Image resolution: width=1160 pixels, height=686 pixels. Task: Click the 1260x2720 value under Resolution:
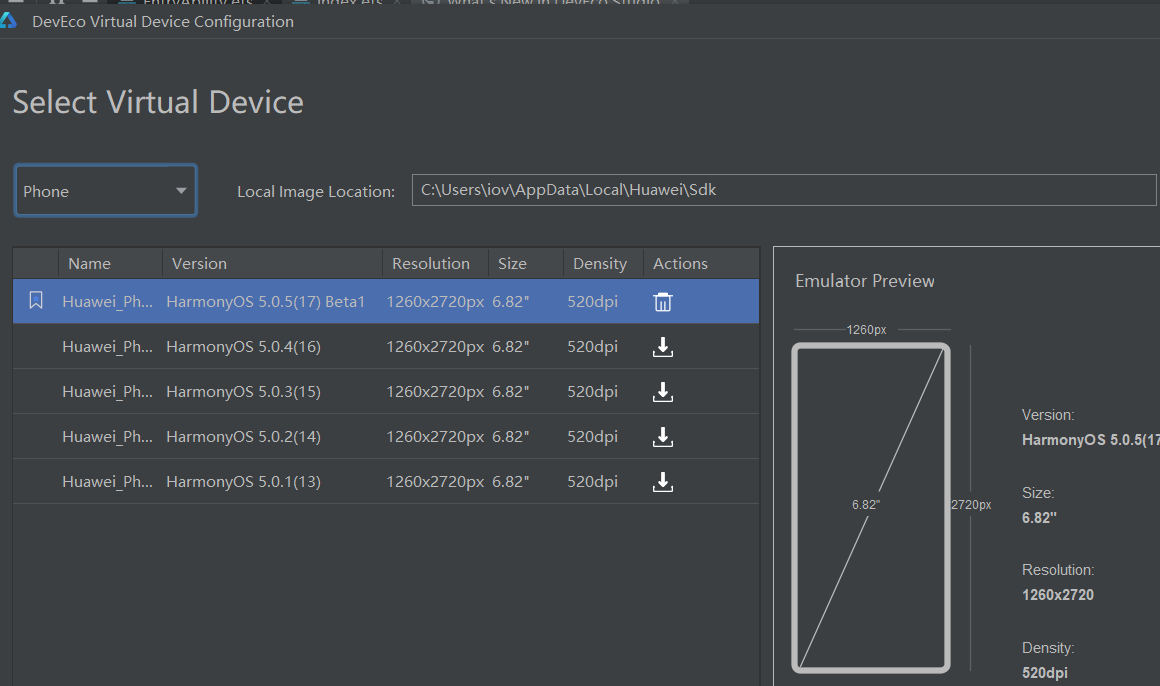[x=1058, y=595]
